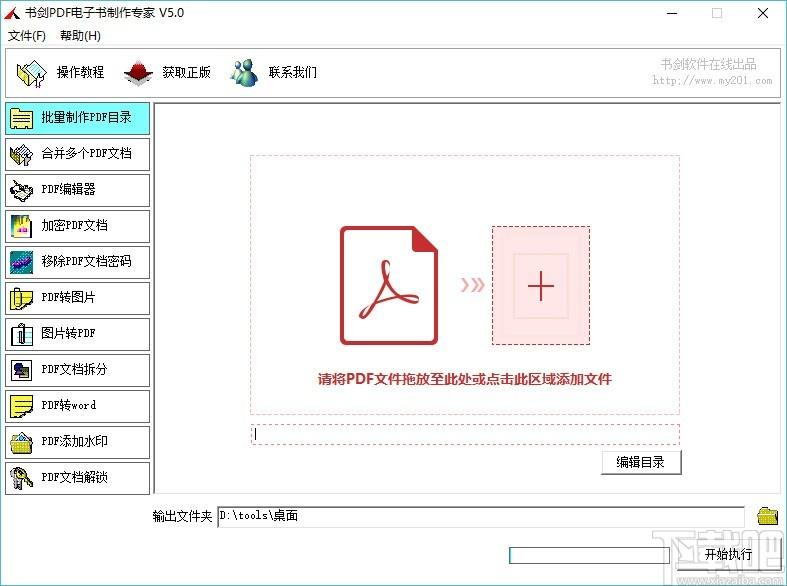
Task: Select 移除PDF文档密码 sidebar tool
Action: pyautogui.click(x=77, y=262)
